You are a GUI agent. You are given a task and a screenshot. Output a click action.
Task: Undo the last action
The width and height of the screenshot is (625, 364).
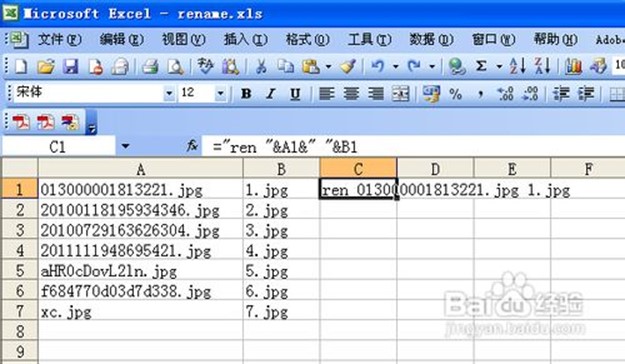click(x=377, y=66)
